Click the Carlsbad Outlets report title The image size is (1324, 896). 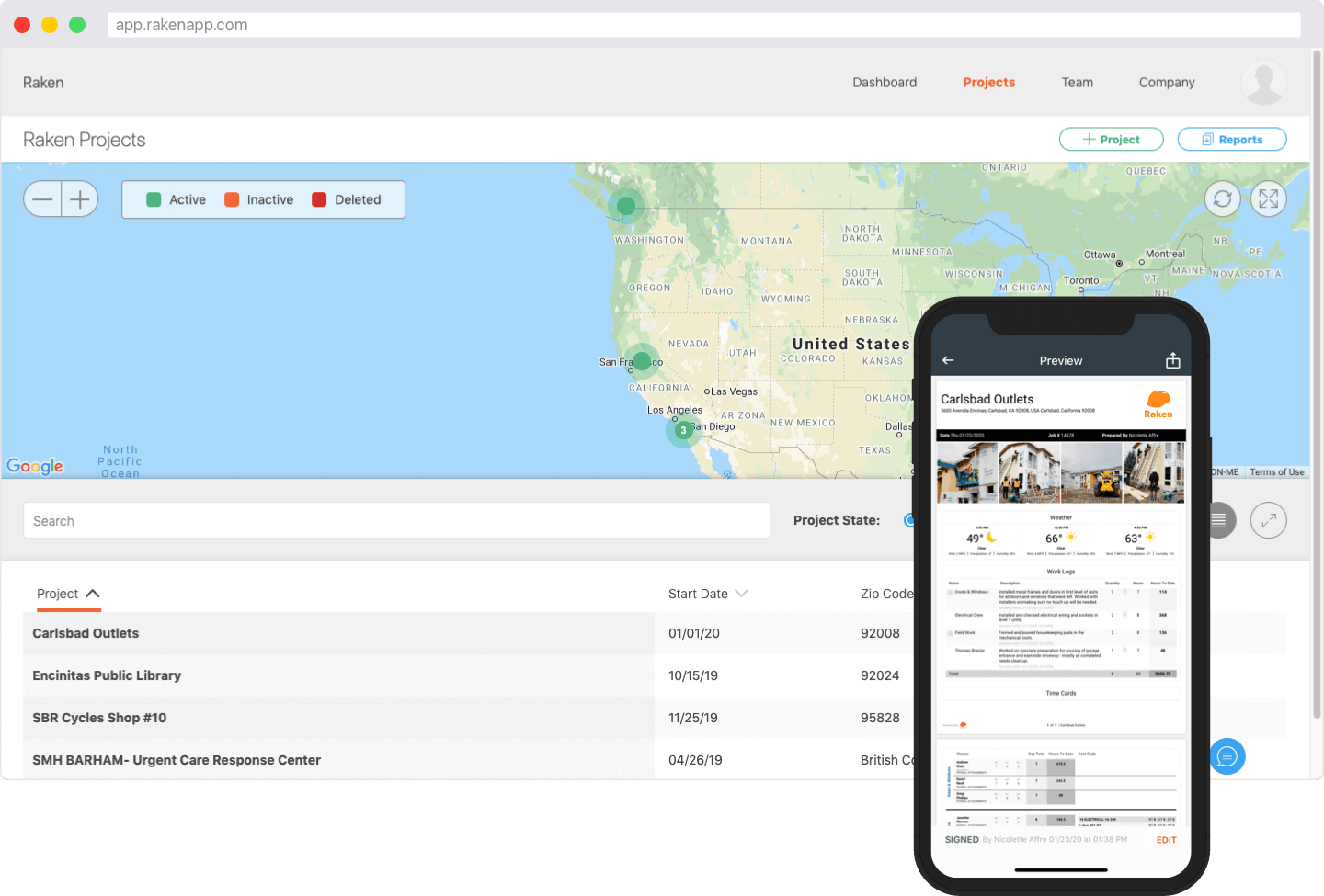point(987,399)
